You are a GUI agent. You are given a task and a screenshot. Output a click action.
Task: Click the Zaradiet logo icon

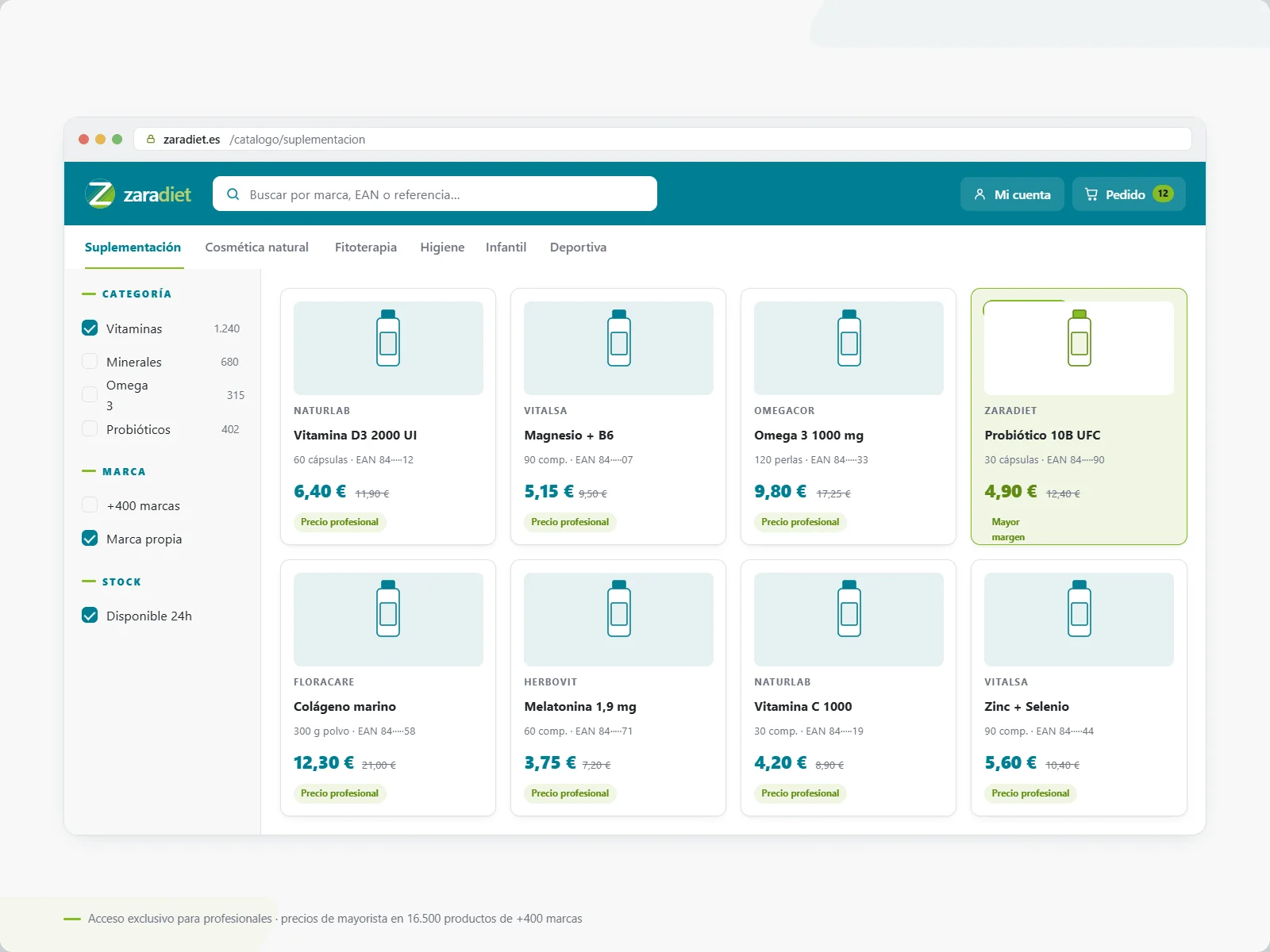(101, 194)
